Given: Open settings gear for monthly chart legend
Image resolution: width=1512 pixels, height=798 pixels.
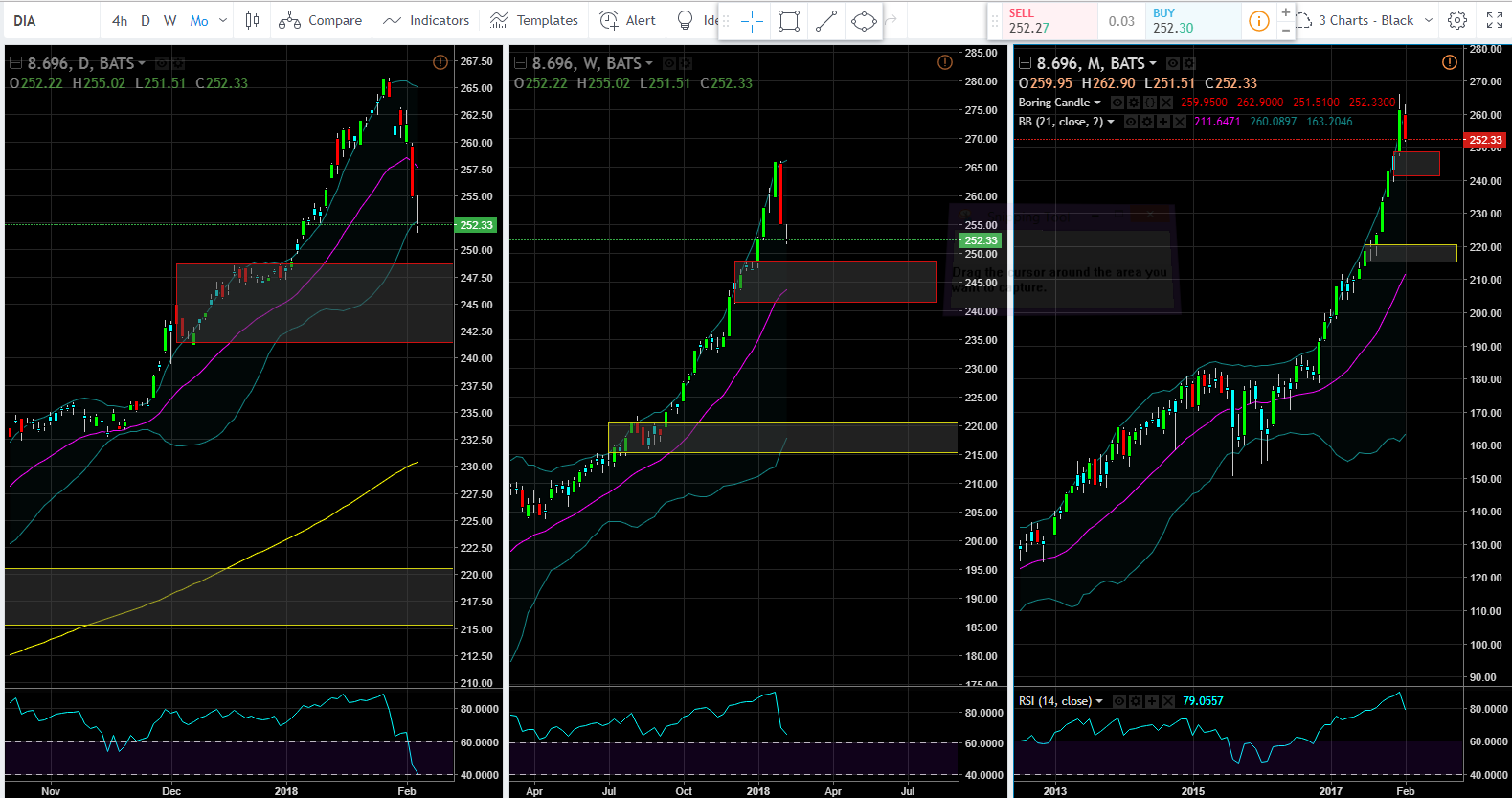Looking at the screenshot, I should [x=1189, y=63].
